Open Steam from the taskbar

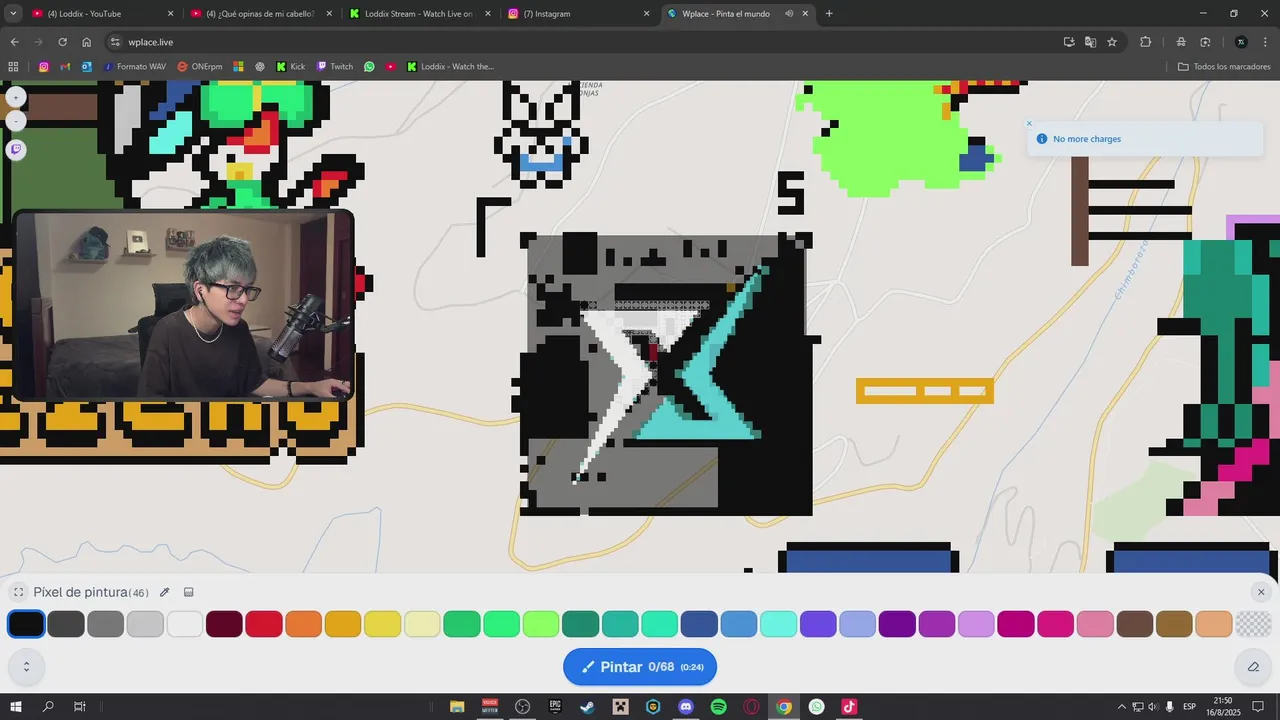tap(587, 707)
